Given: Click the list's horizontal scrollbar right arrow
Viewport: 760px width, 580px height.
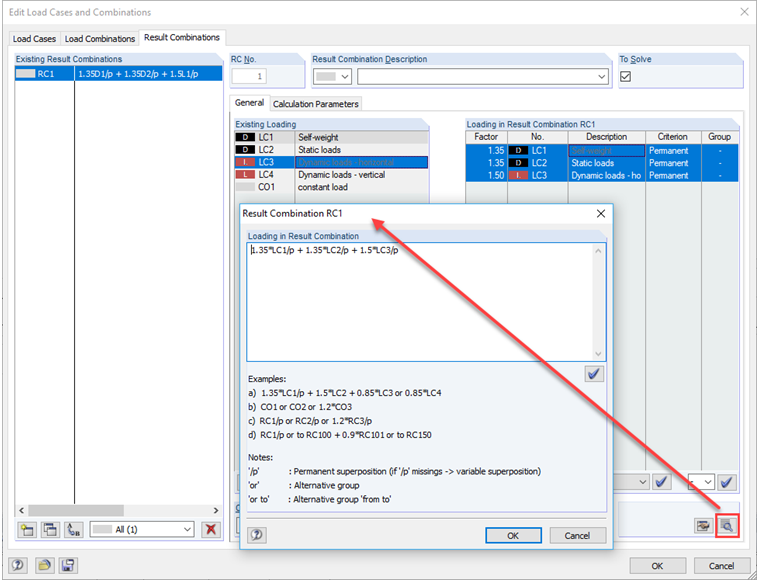Looking at the screenshot, I should click(x=216, y=510).
